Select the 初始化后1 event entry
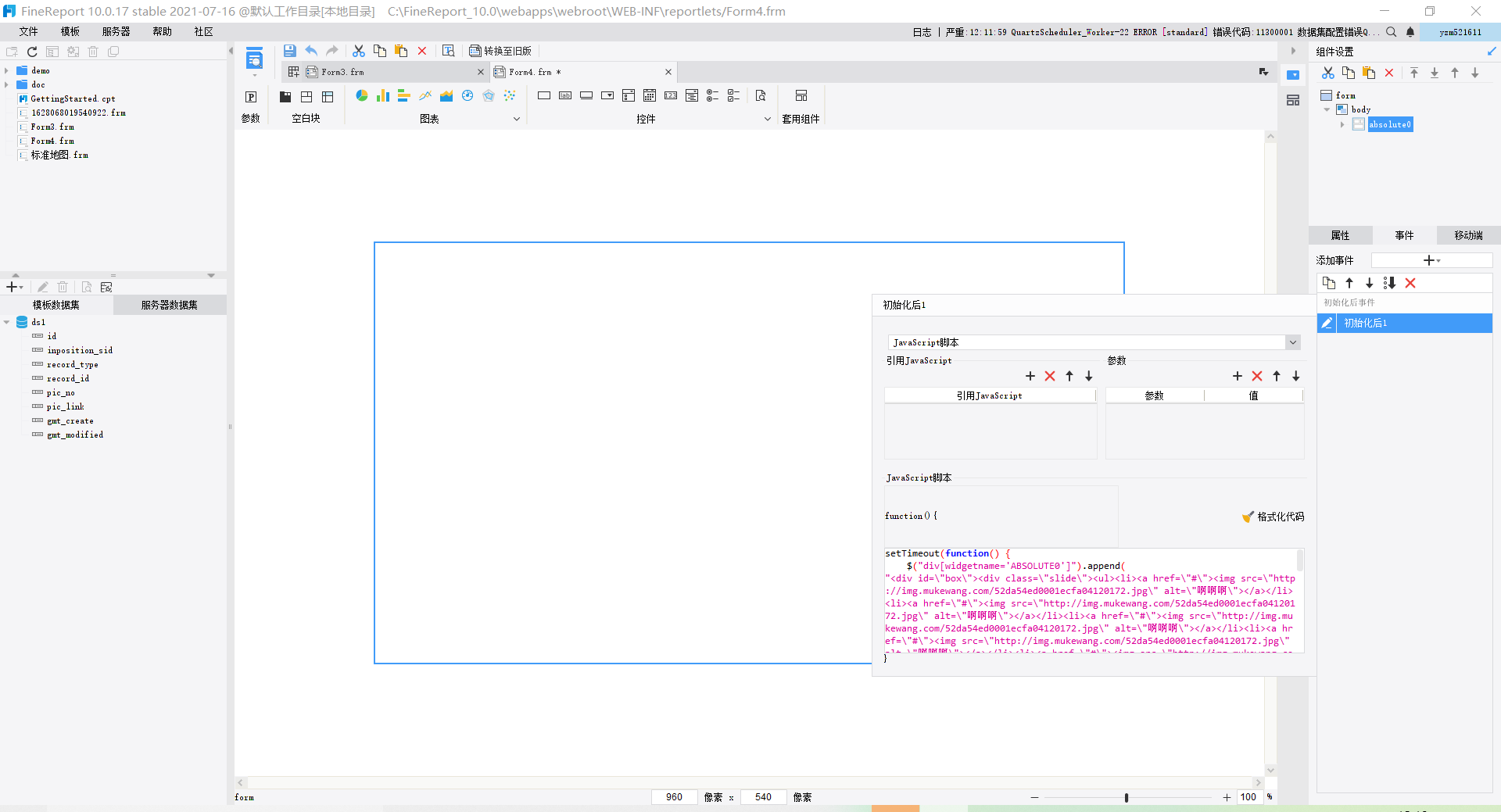The image size is (1501, 812). [x=1405, y=323]
